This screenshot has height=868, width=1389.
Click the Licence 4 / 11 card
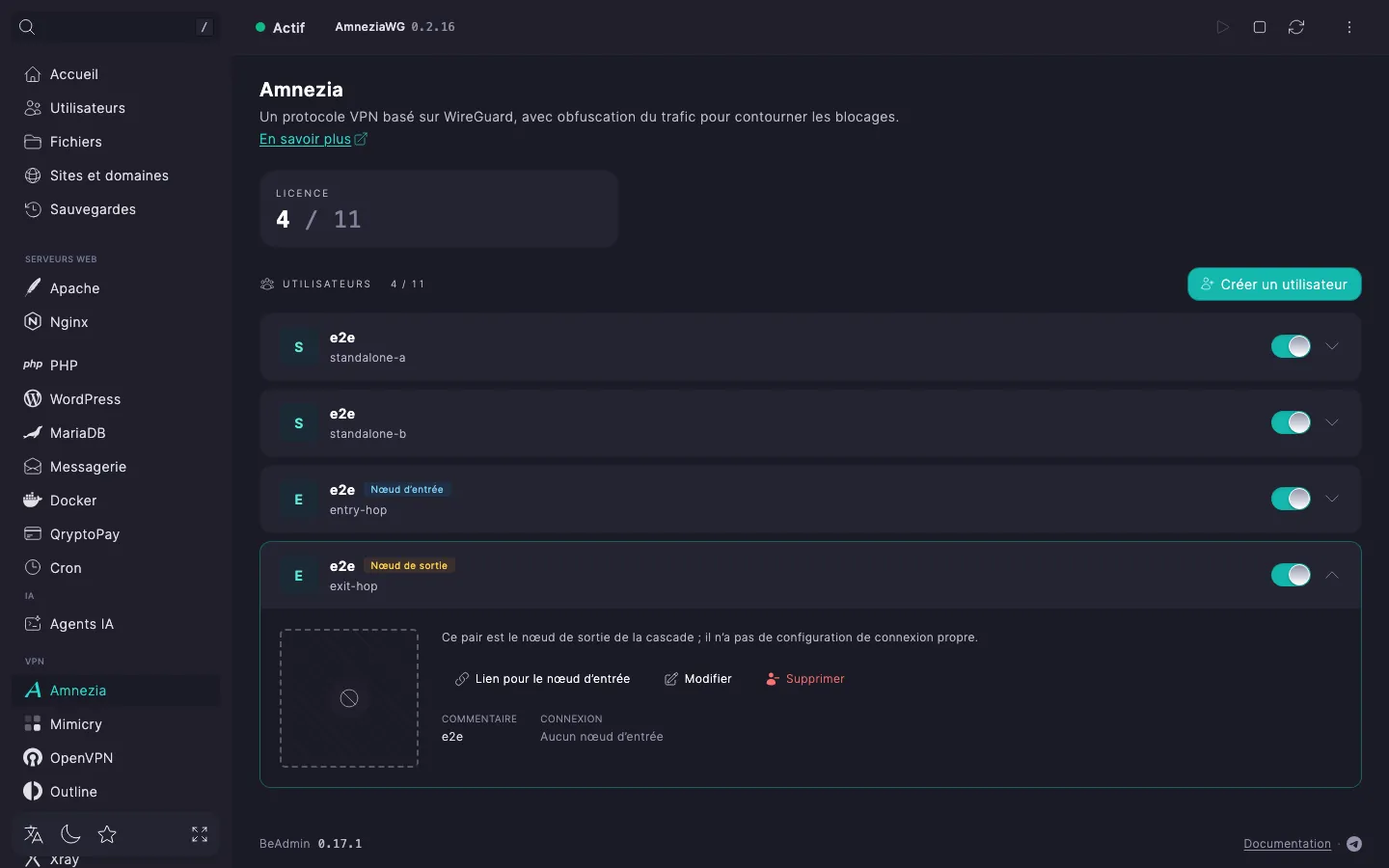439,209
